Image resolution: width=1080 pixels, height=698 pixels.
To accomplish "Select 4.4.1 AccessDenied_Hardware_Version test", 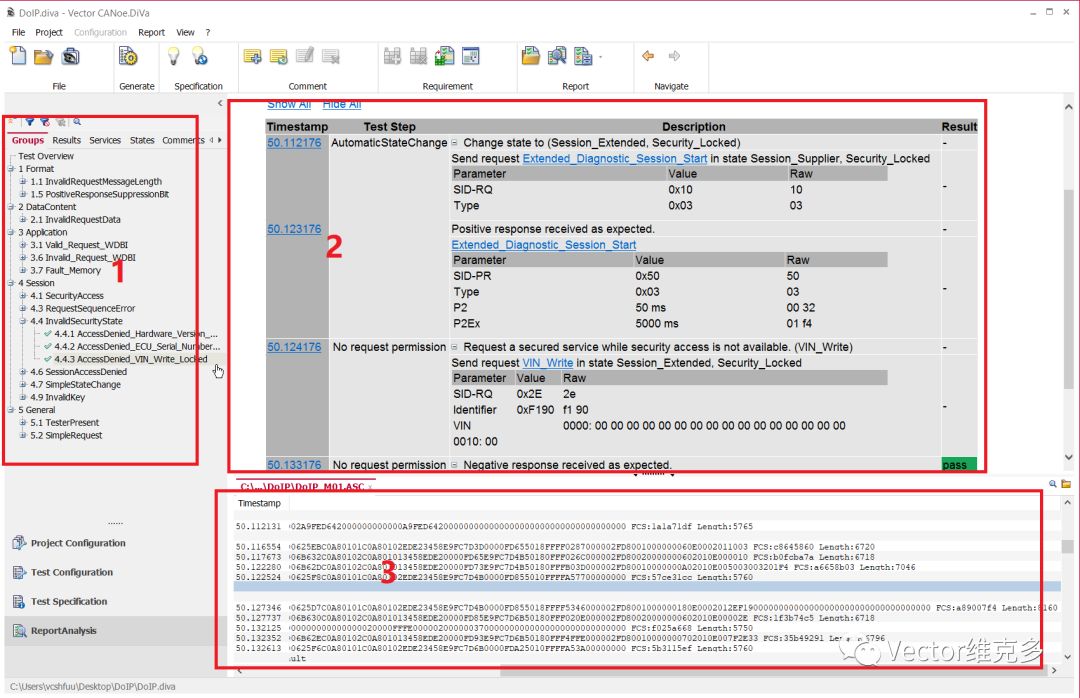I will pyautogui.click(x=136, y=333).
